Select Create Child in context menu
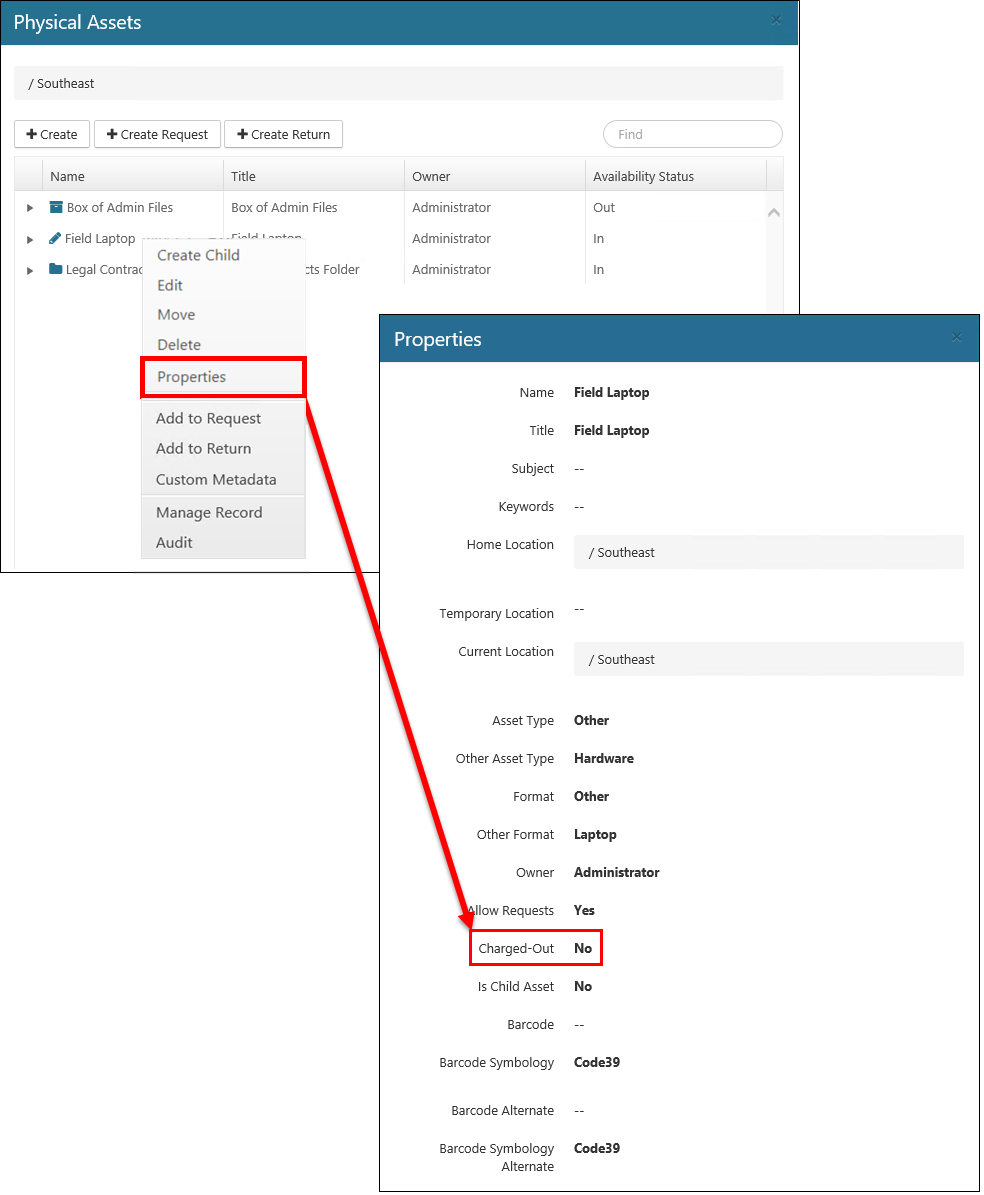 tap(198, 255)
